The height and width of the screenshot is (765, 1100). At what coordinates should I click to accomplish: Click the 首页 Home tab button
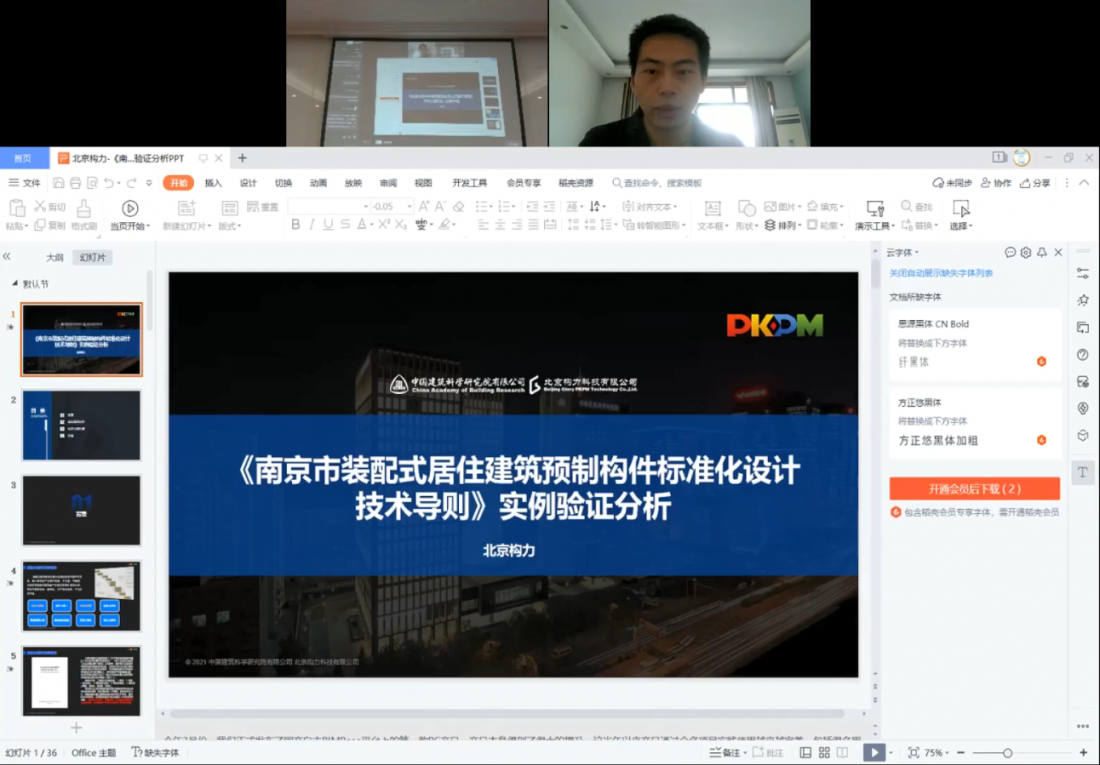coord(23,159)
